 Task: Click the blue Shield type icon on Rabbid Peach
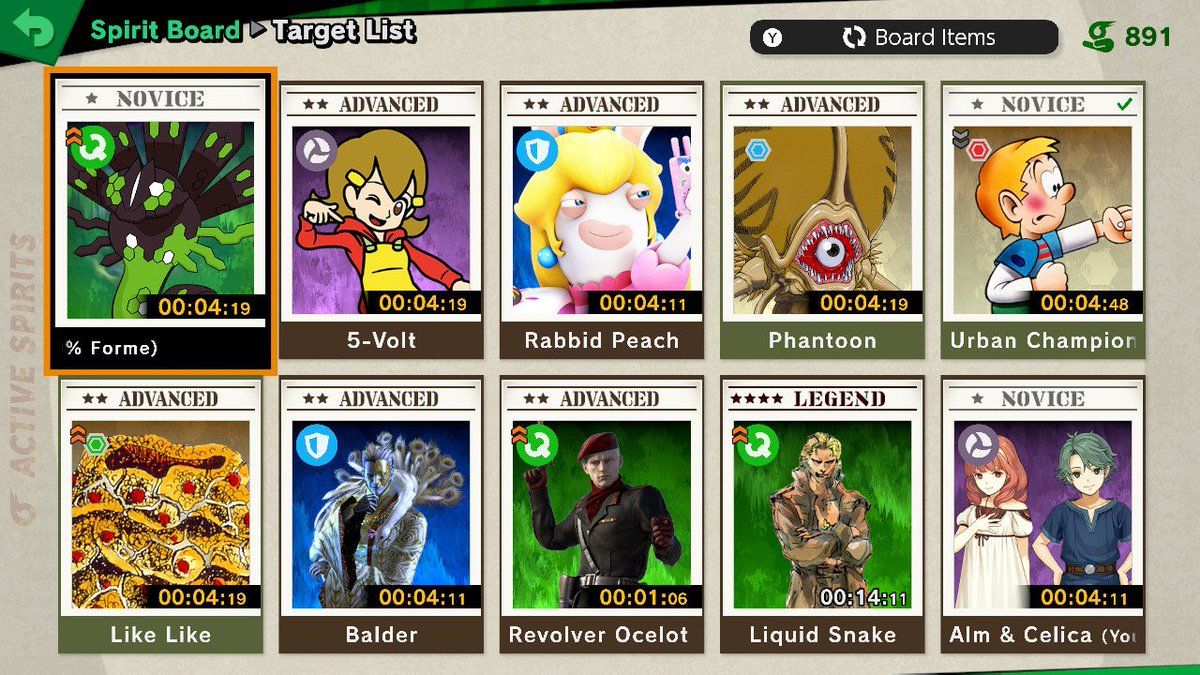[537, 150]
